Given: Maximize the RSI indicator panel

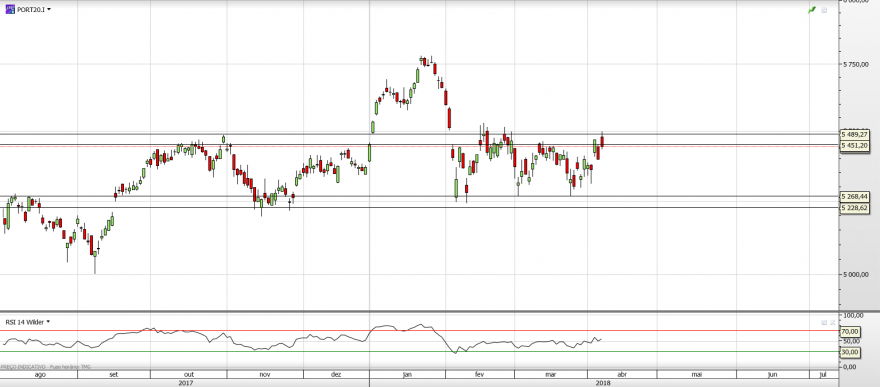Looking at the screenshot, I should point(824,322).
